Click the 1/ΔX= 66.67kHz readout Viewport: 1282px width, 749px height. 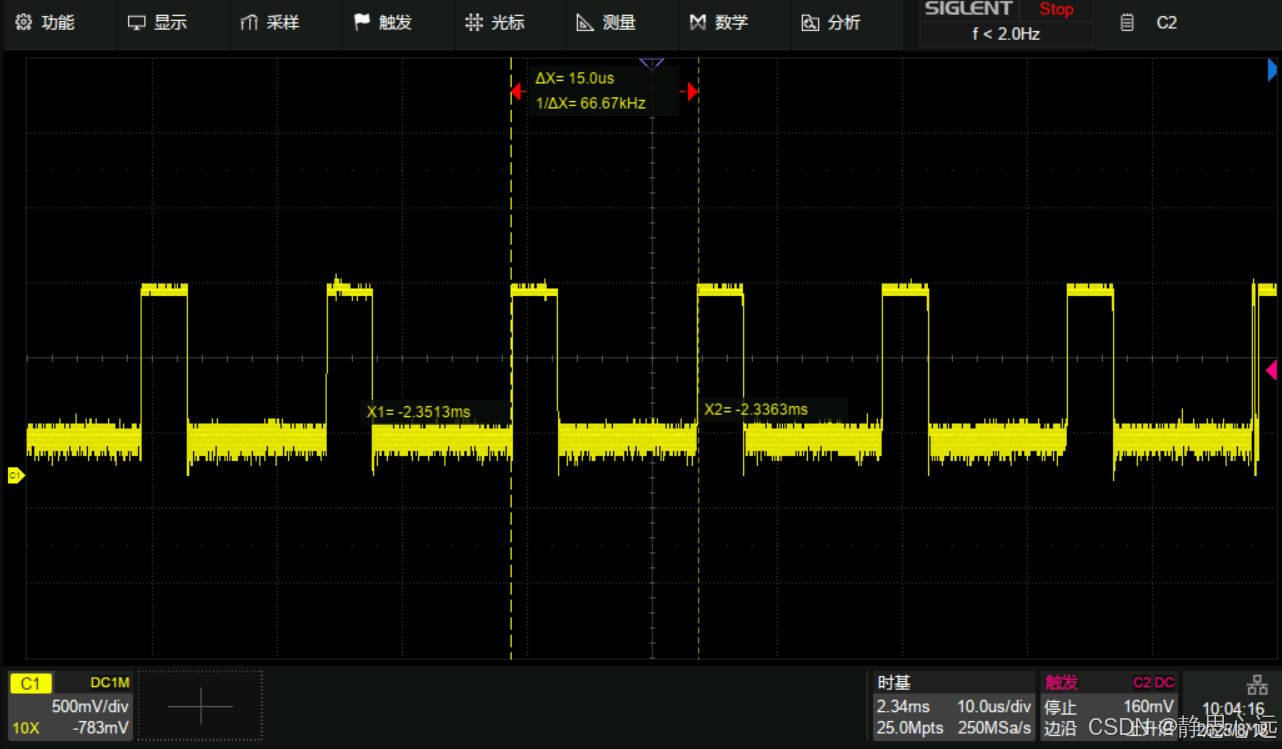point(590,103)
